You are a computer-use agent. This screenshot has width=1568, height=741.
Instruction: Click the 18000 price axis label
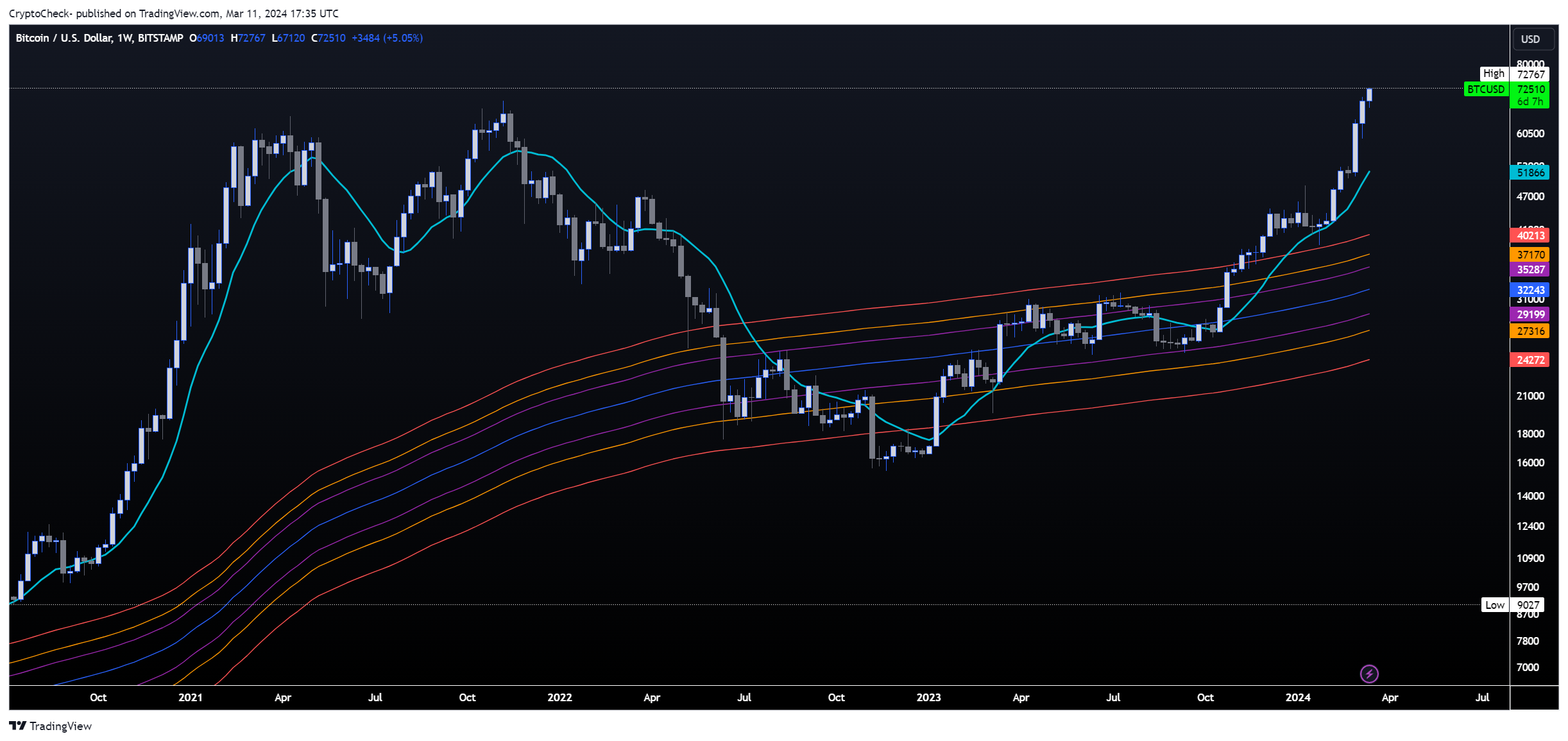[x=1530, y=434]
